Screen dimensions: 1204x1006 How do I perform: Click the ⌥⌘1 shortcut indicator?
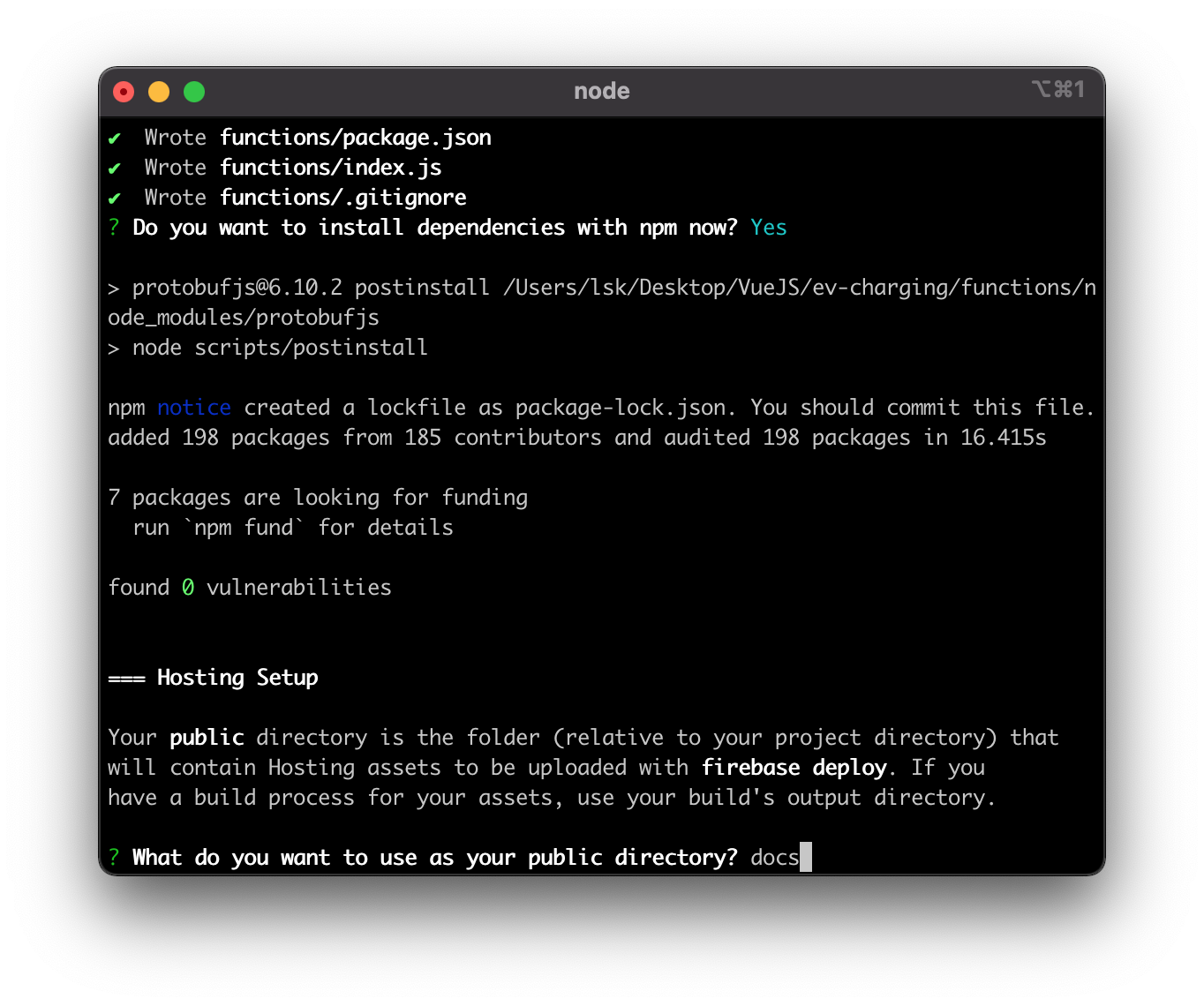pos(1057,89)
